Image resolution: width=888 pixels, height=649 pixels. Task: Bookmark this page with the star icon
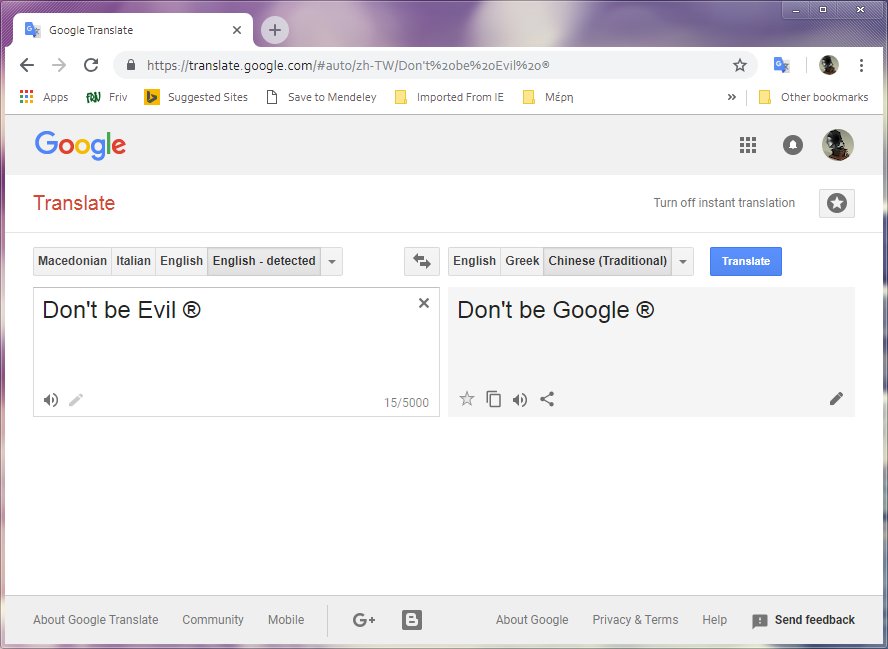(x=740, y=65)
